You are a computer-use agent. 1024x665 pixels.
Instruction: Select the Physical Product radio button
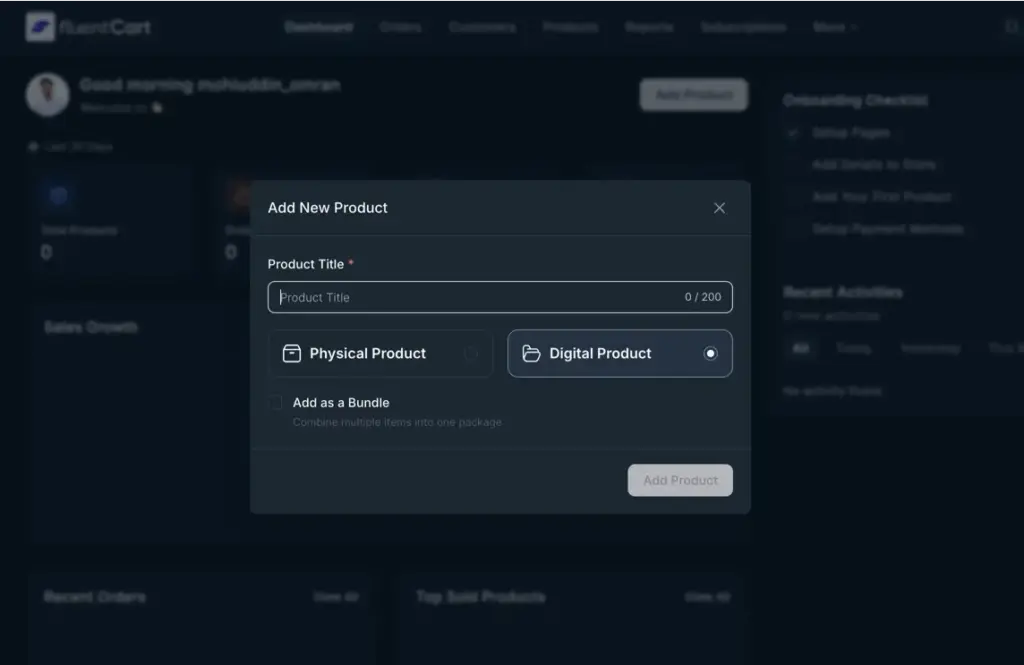pos(471,353)
